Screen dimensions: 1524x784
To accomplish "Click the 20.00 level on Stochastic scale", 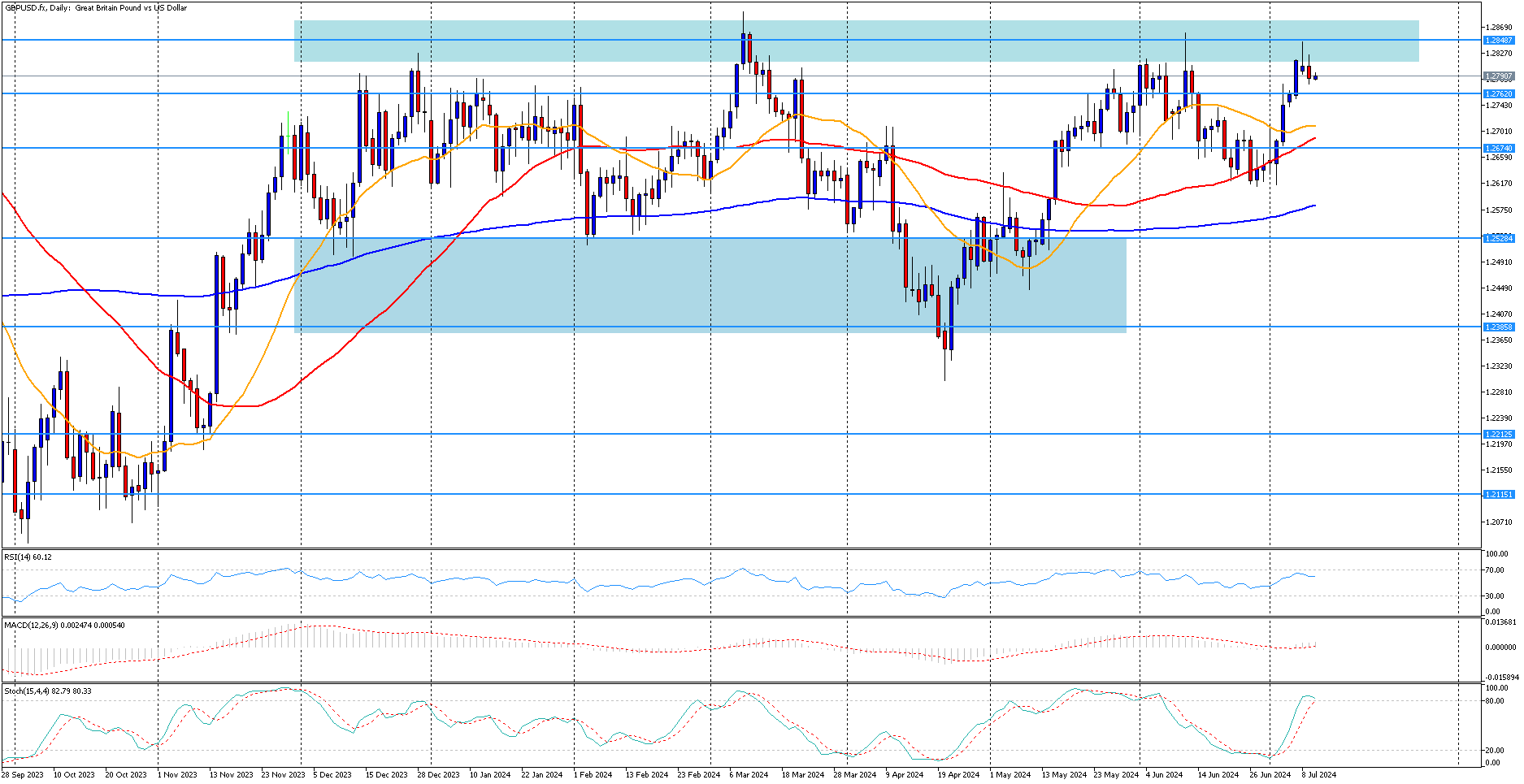I will click(x=1494, y=751).
